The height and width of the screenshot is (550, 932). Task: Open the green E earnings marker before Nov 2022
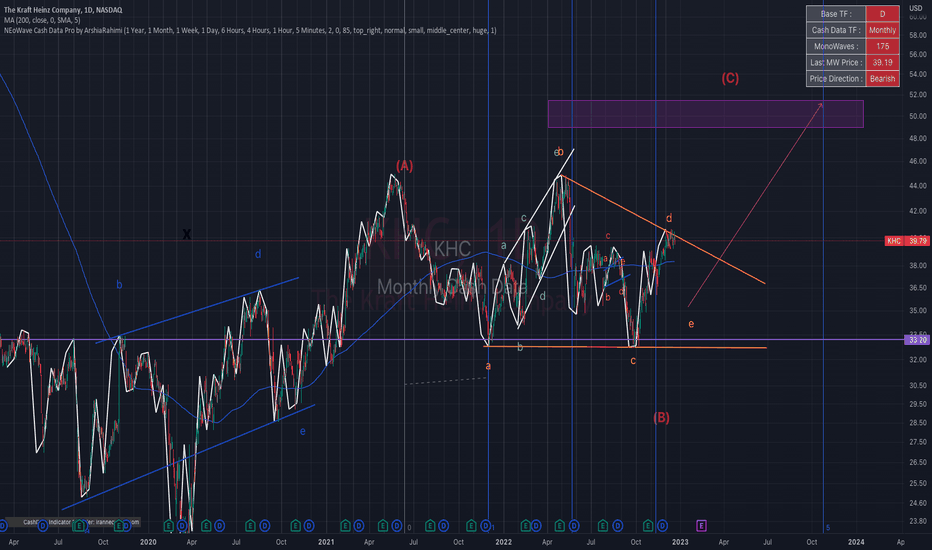648,526
